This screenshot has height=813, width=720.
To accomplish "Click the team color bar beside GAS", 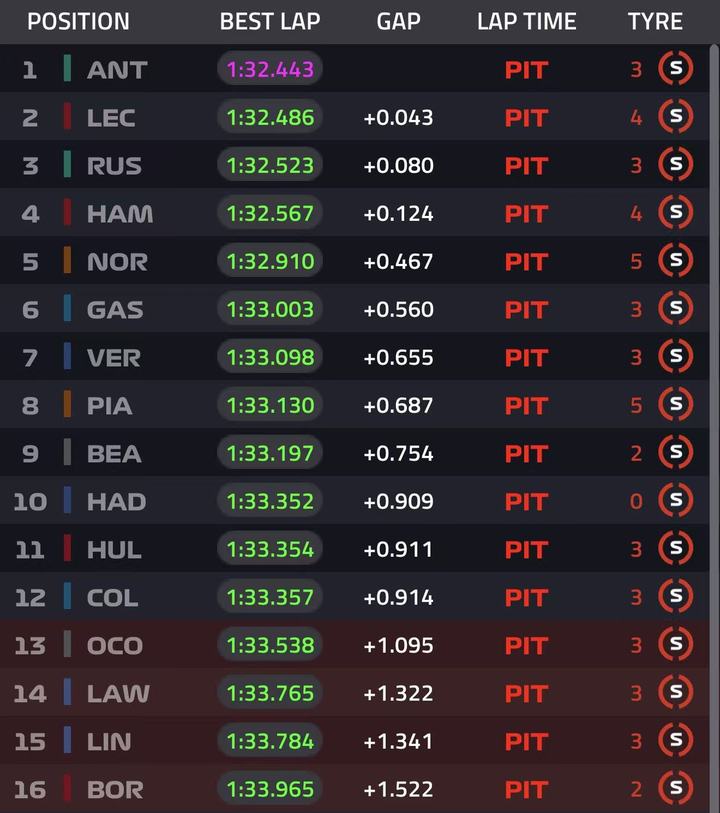I will tap(67, 309).
